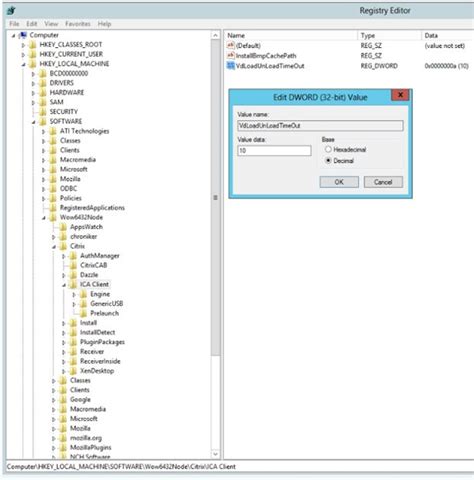Select the RegisteredApplications key
The height and width of the screenshot is (480, 474).
pyautogui.click(x=92, y=208)
